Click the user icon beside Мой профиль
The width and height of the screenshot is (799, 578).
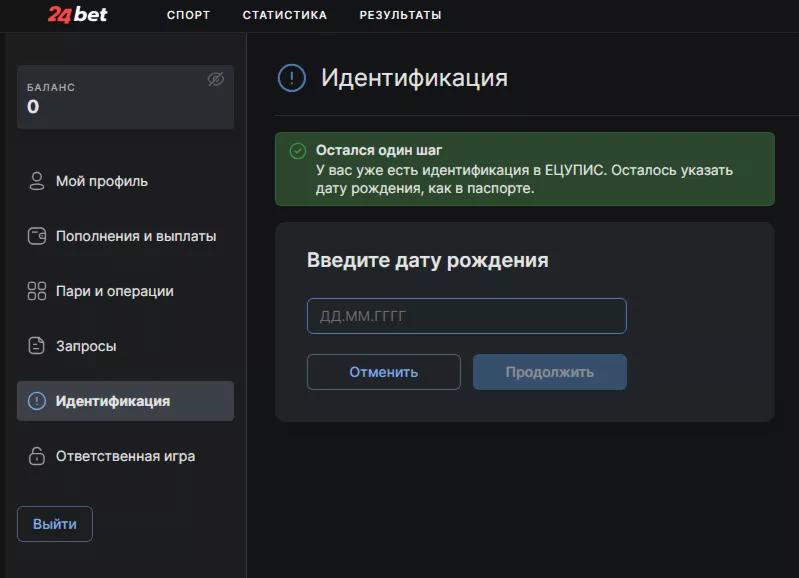(37, 181)
